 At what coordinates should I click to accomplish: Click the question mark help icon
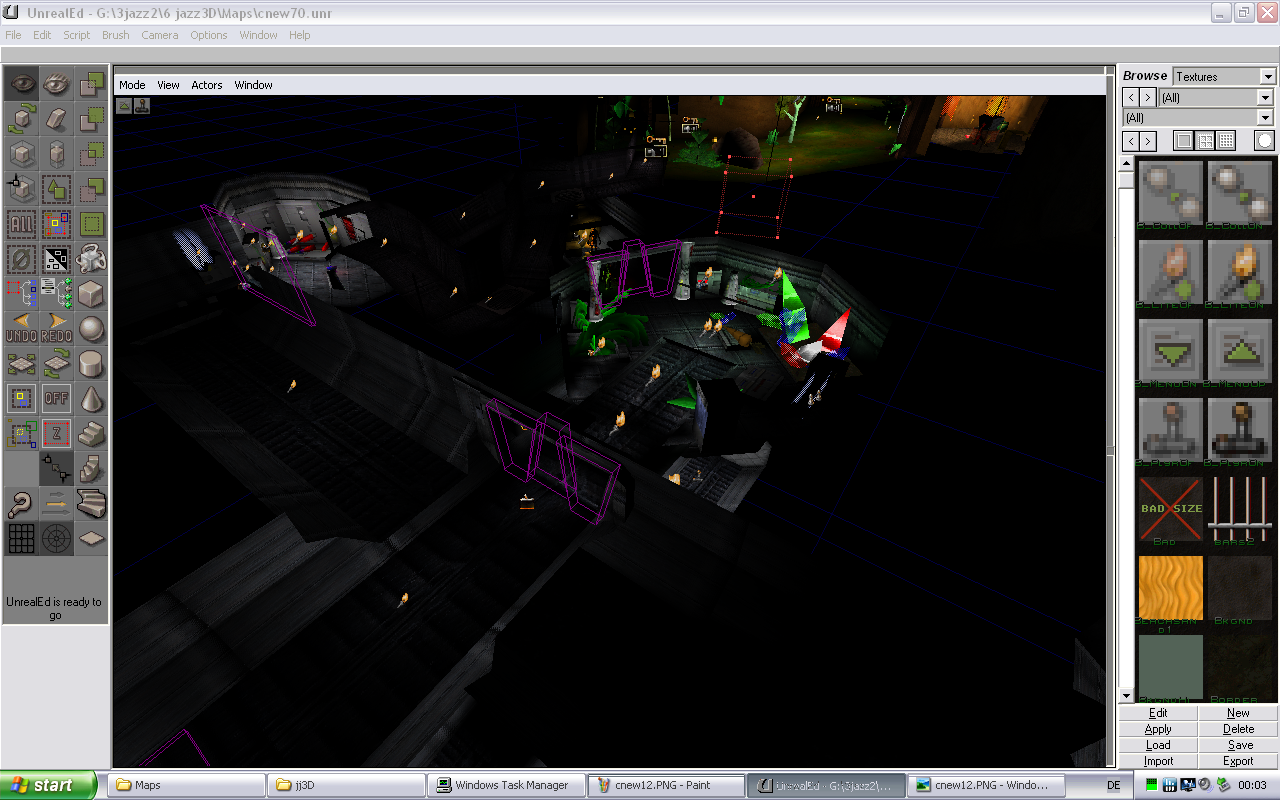pos(22,504)
